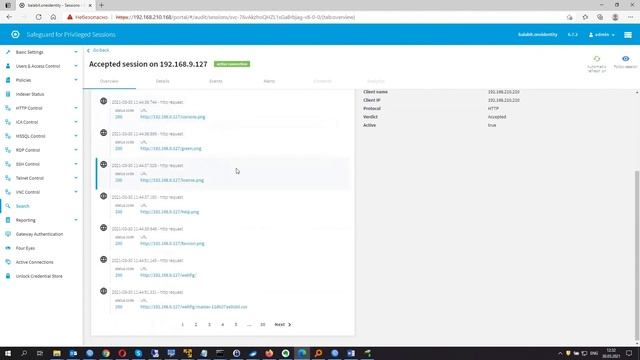Open the help.png request URL link
This screenshot has height=360, width=640.
169,212
